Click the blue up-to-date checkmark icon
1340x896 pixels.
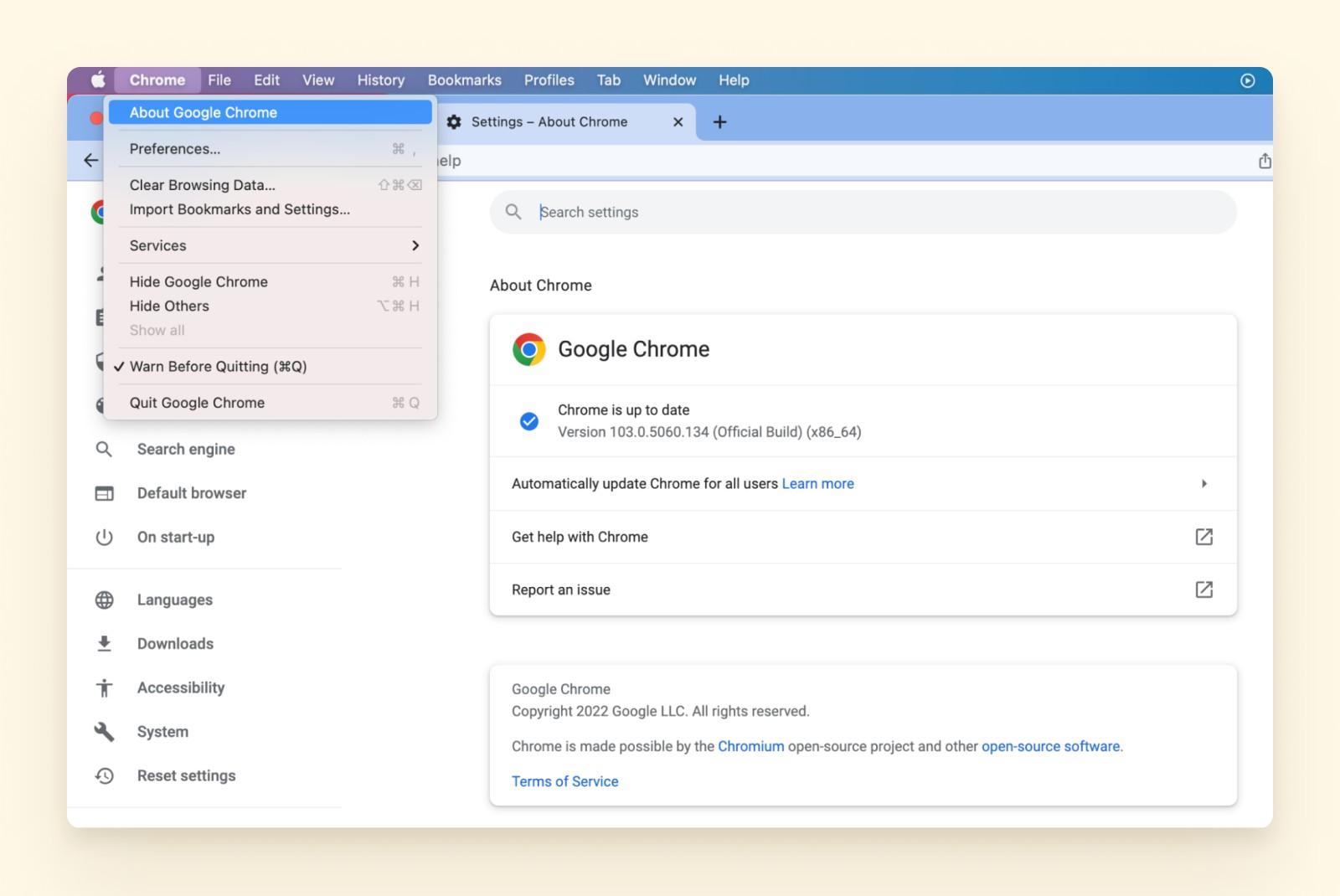529,421
